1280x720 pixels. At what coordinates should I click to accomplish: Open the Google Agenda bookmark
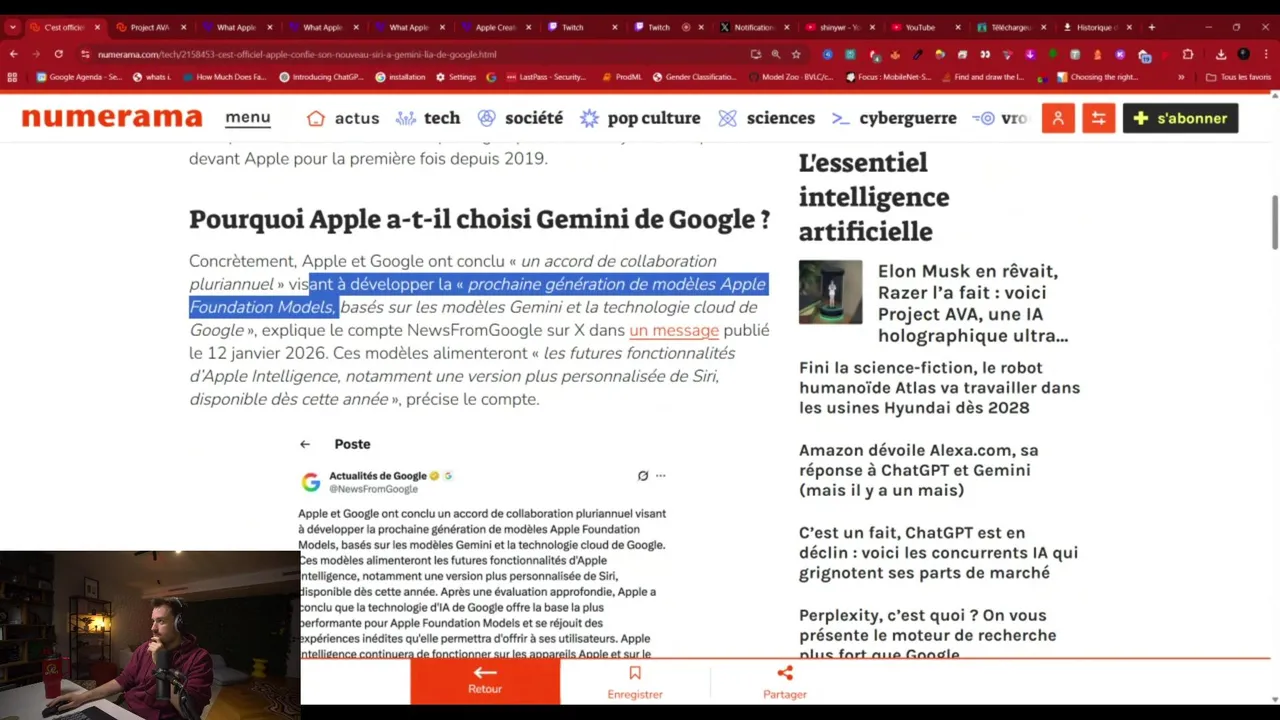[x=78, y=77]
